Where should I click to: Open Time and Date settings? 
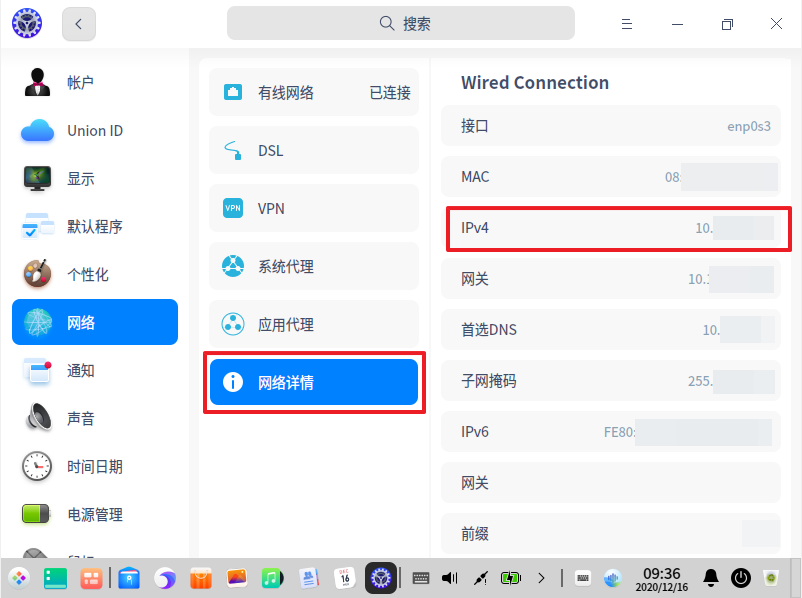point(95,466)
